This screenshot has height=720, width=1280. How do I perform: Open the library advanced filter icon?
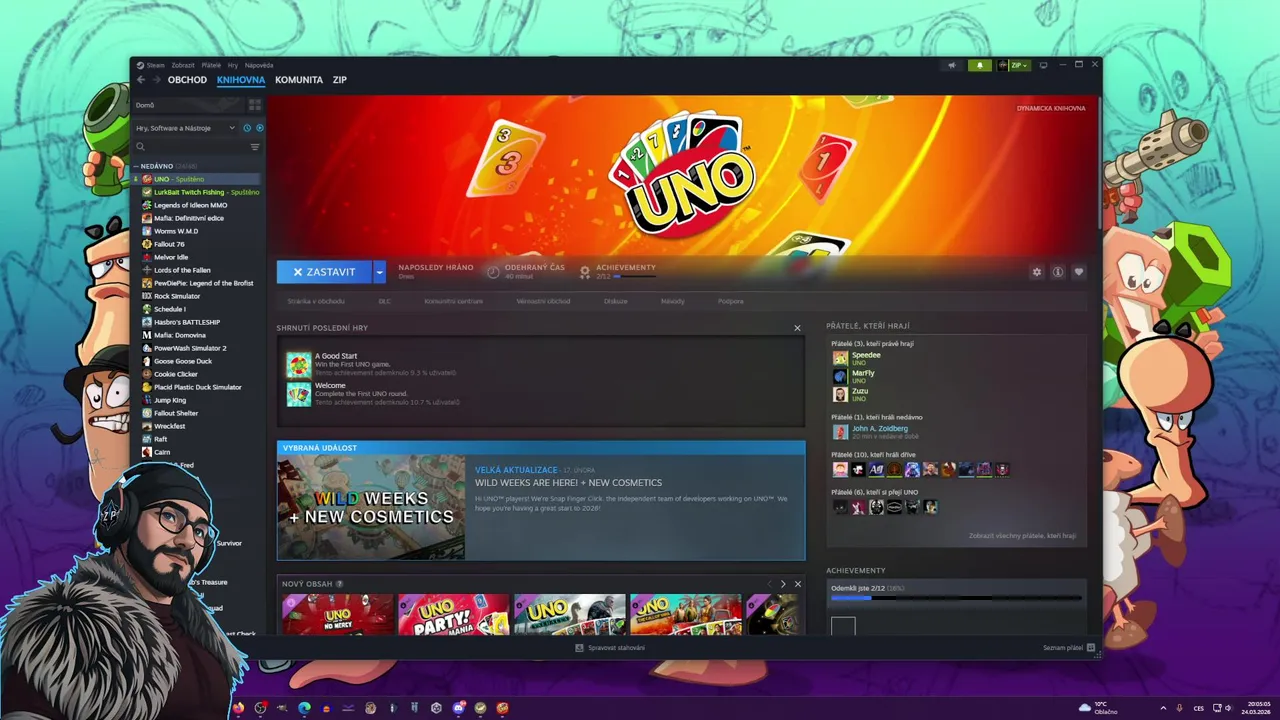pos(254,147)
